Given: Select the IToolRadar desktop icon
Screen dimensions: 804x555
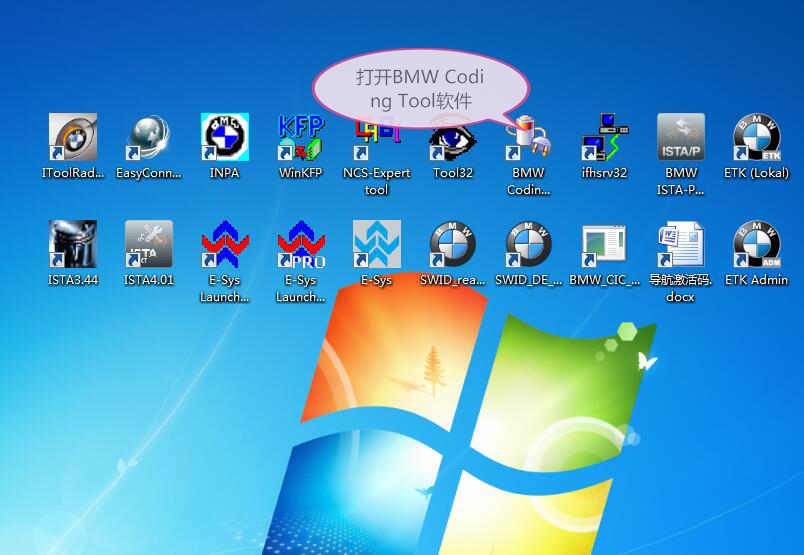Looking at the screenshot, I should (x=73, y=138).
